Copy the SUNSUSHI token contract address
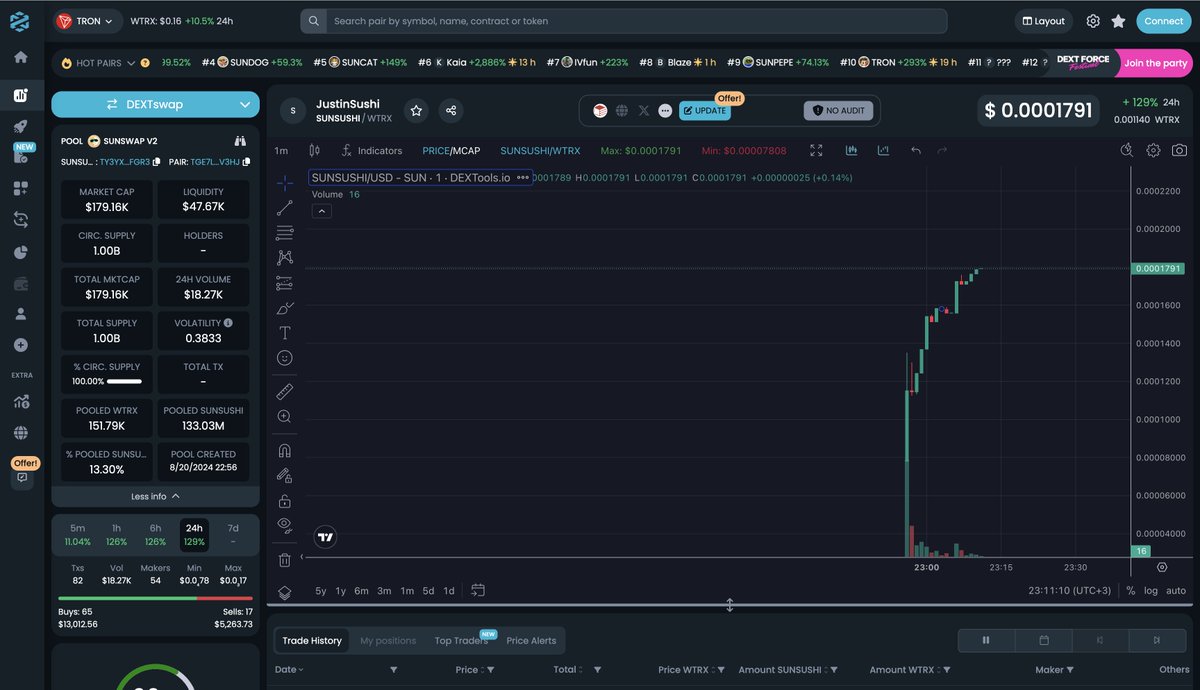 (158, 161)
